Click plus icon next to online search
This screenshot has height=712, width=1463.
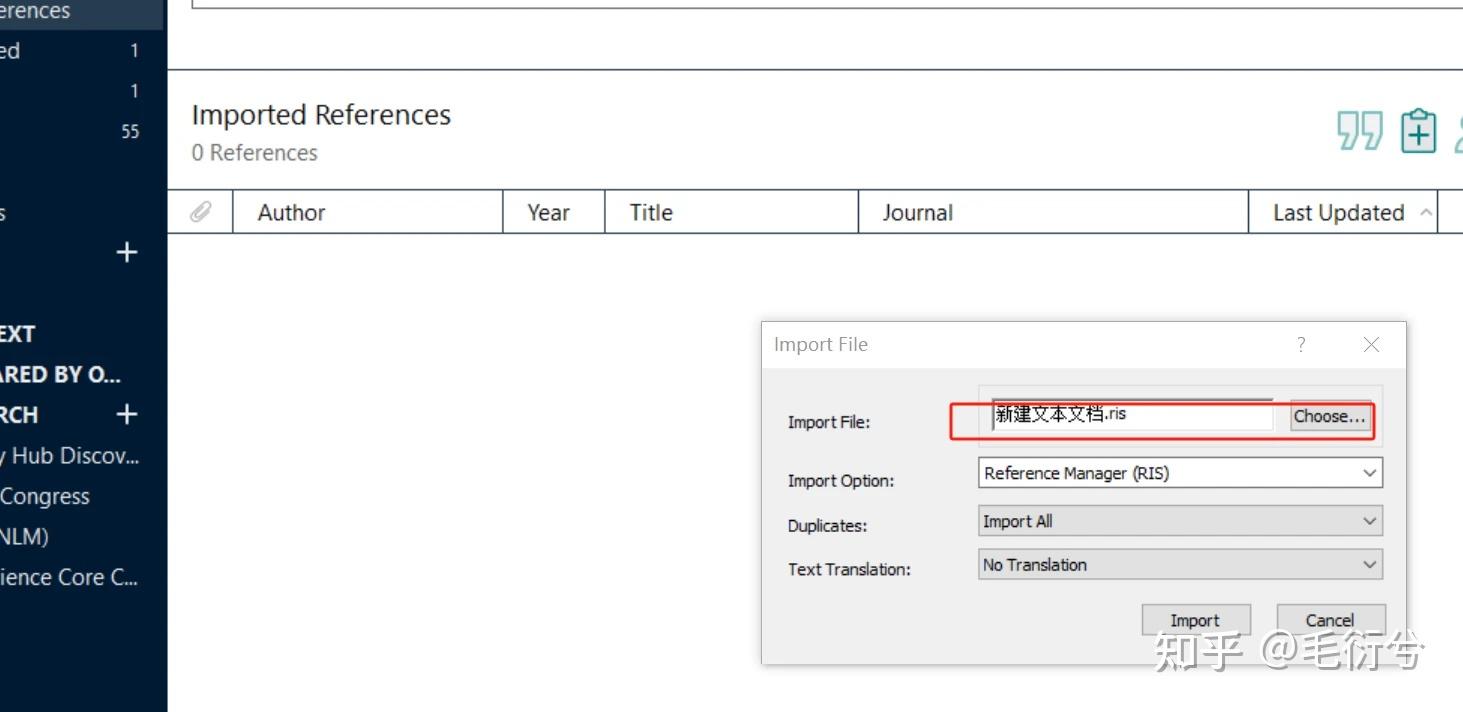click(x=126, y=414)
